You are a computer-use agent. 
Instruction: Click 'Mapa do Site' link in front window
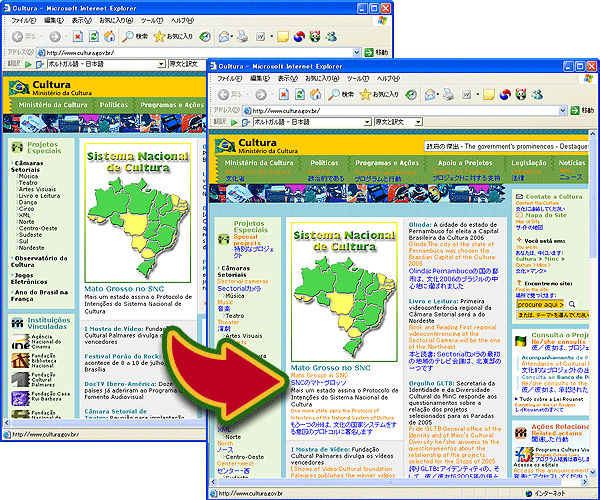tap(546, 215)
